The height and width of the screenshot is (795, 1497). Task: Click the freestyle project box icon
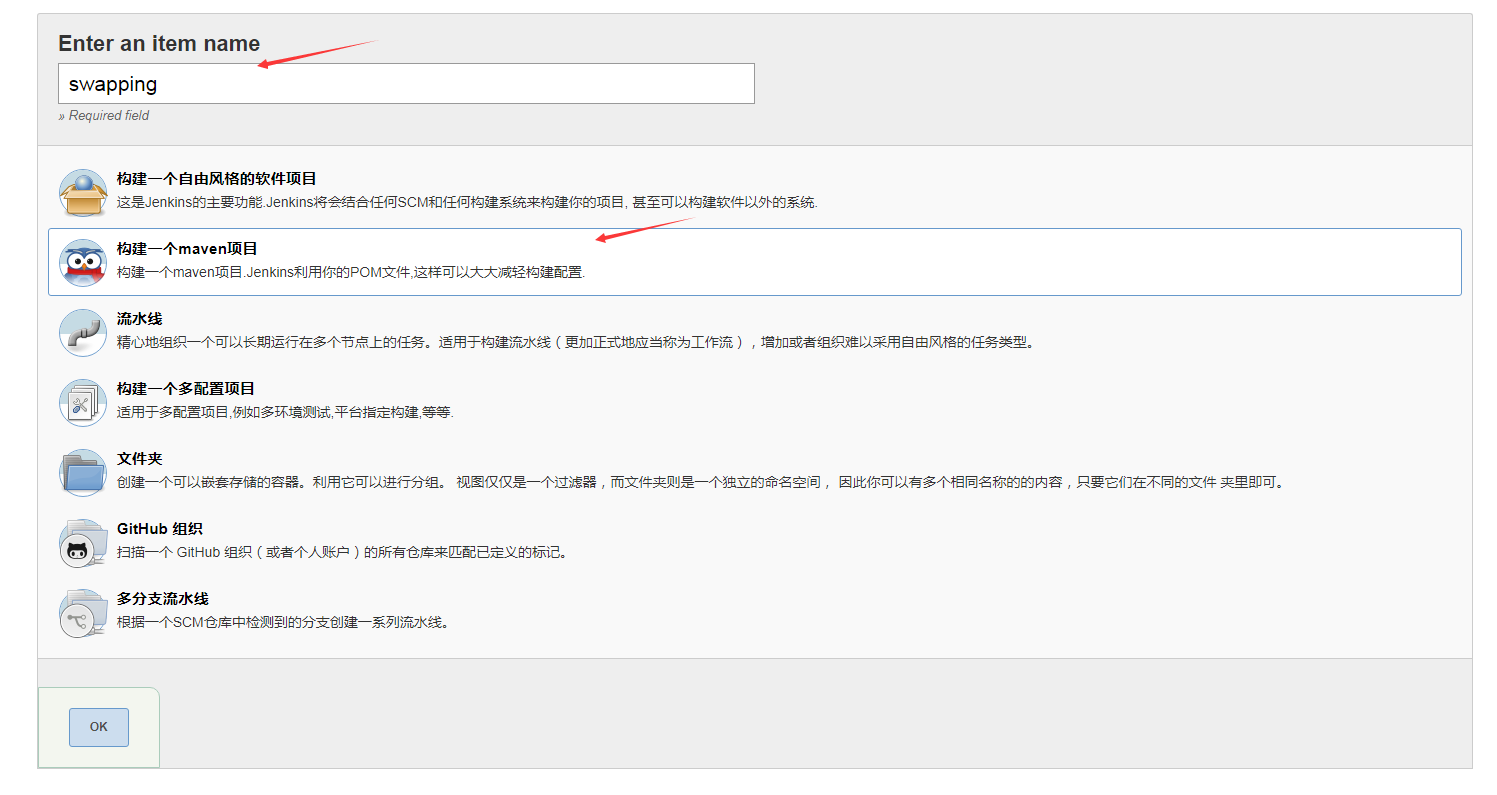click(x=83, y=192)
